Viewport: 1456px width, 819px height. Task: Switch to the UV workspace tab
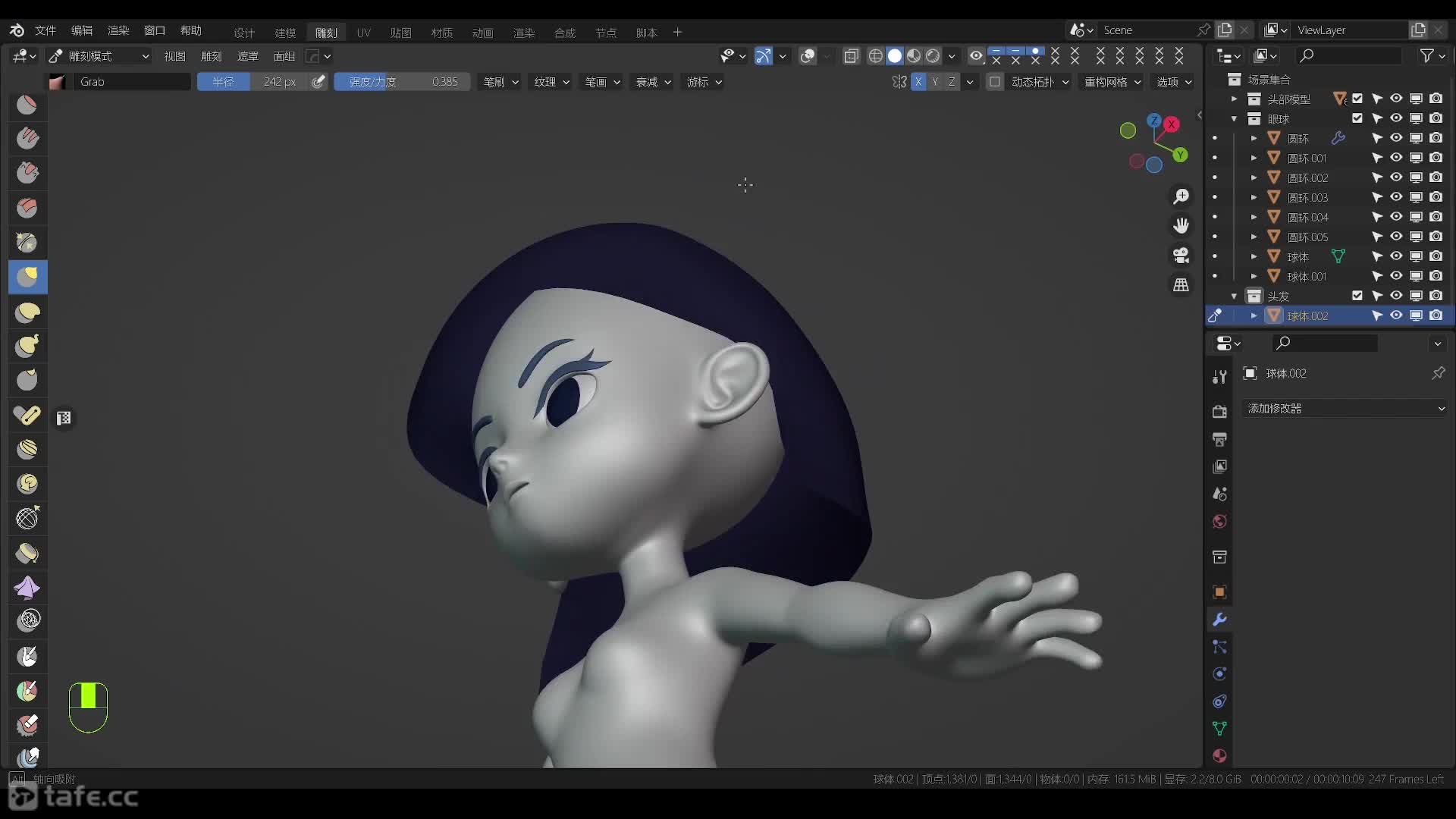(x=364, y=33)
